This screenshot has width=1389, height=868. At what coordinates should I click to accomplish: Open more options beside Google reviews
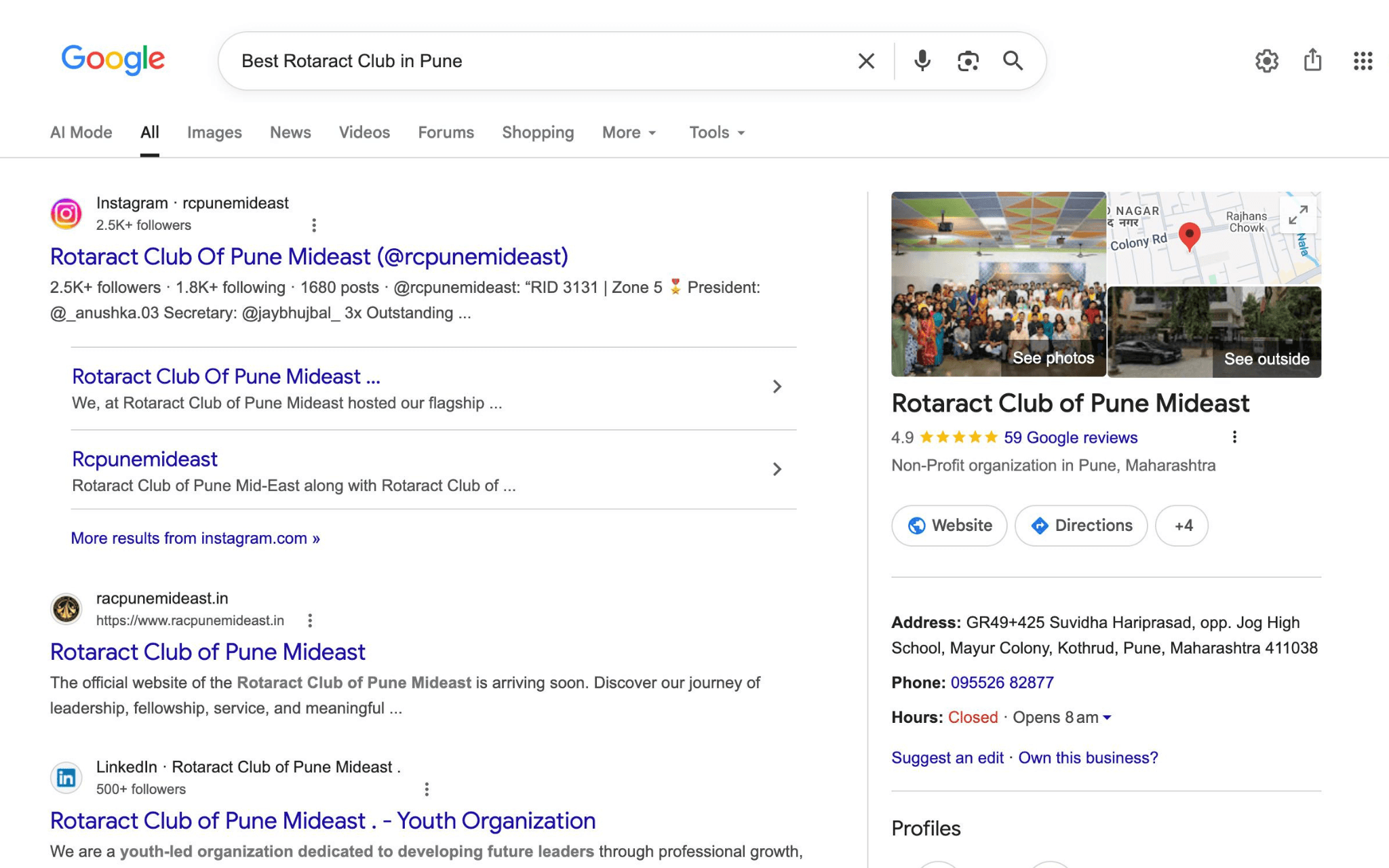(x=1234, y=437)
